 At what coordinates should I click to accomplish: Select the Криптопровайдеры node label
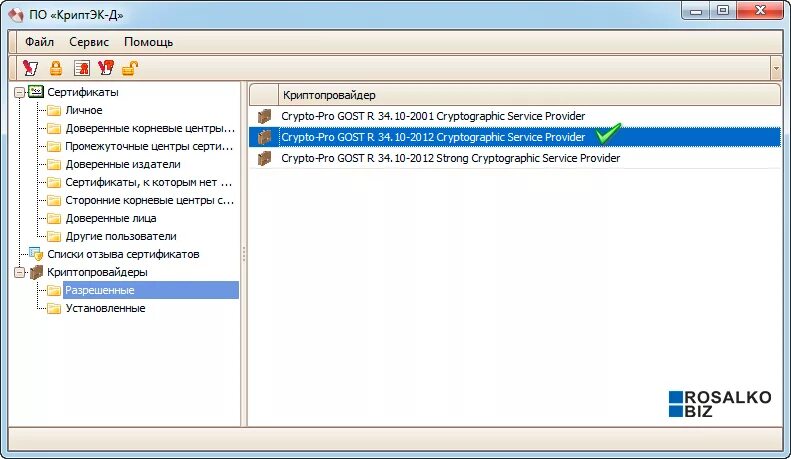point(97,272)
